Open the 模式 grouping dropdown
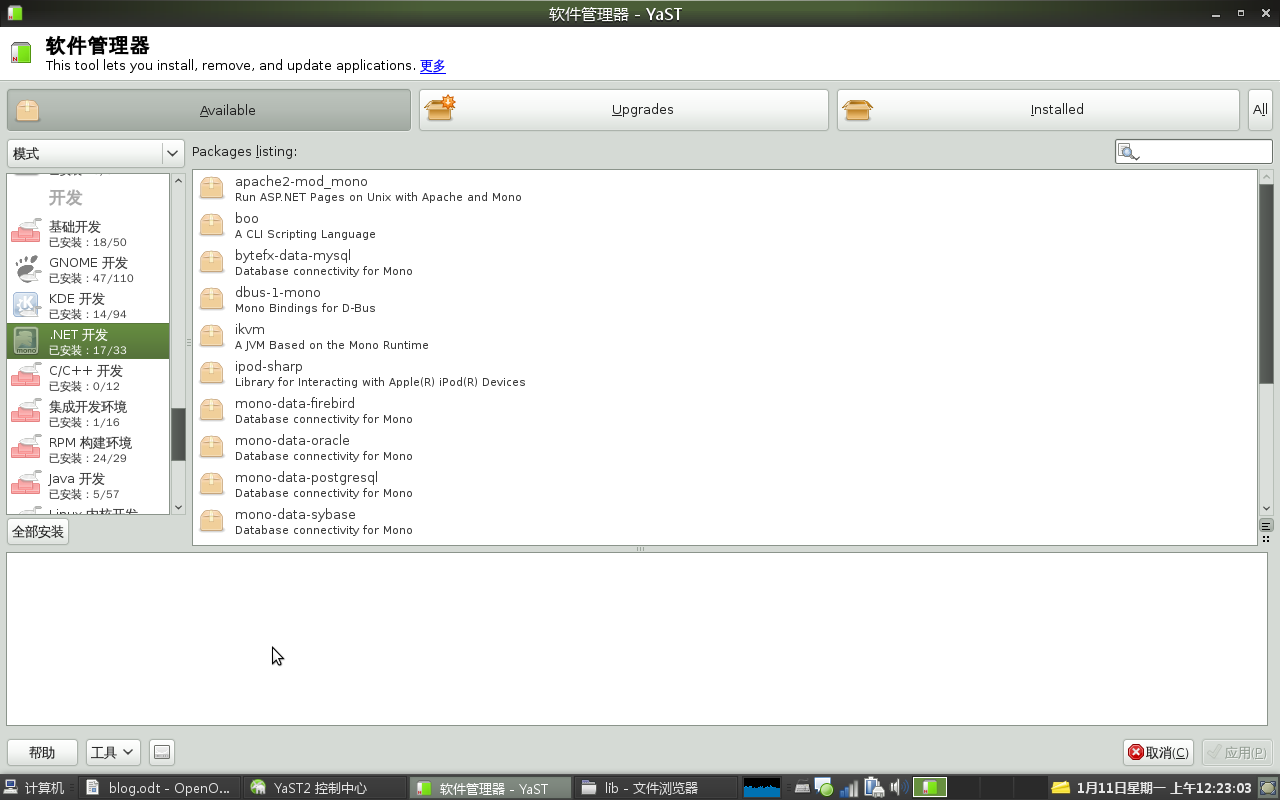Screen dimensions: 1280x800 pyautogui.click(x=95, y=153)
